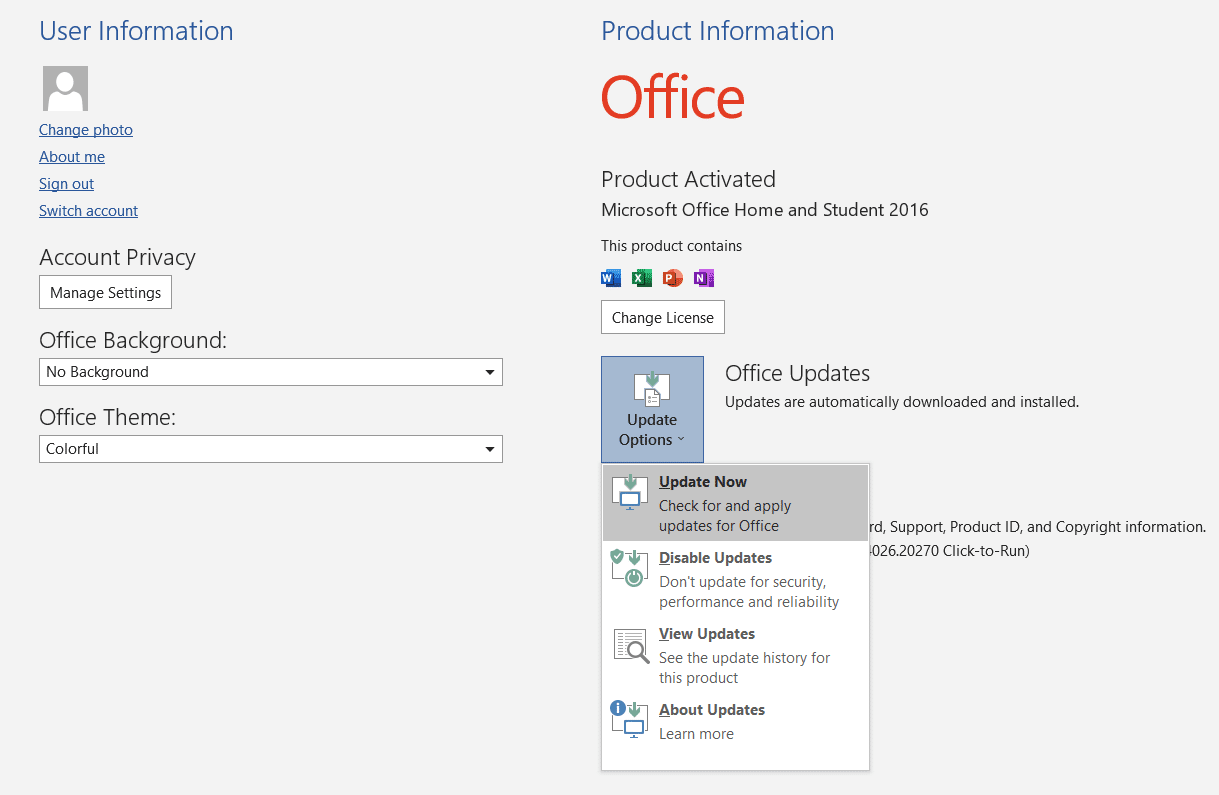Screen dimensions: 1219x795
Task: Open the Change photo link
Action: 85,129
